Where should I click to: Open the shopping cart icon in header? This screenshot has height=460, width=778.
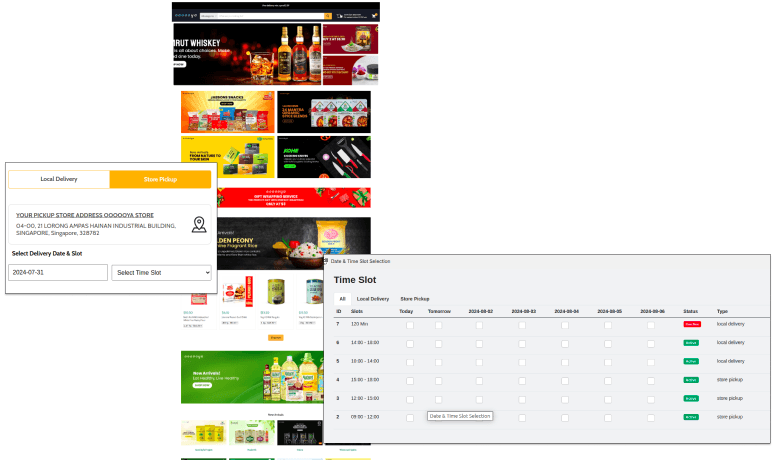coord(375,16)
